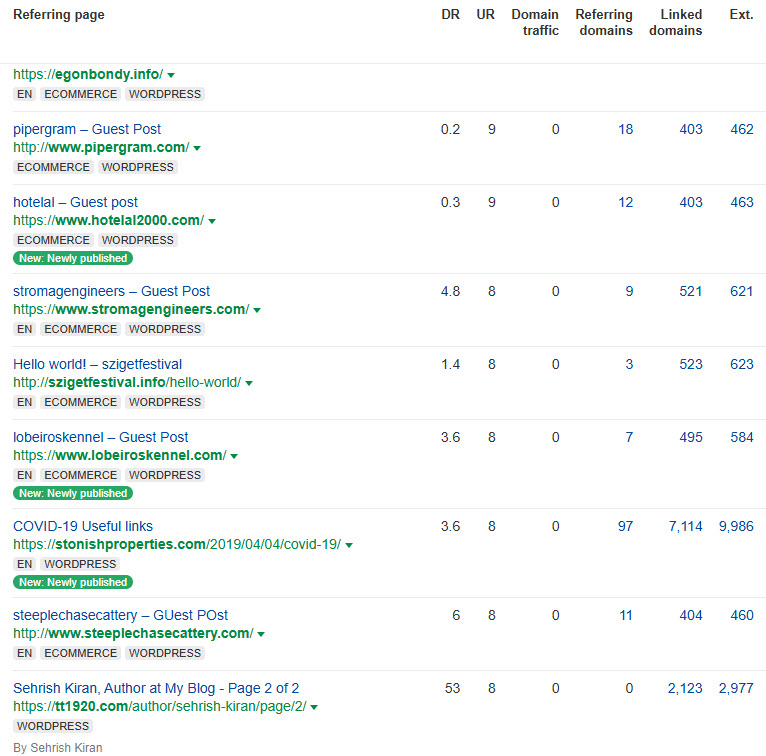Open stromagengineers linked domains value 521
The width and height of the screenshot is (766, 756).
coord(691,291)
